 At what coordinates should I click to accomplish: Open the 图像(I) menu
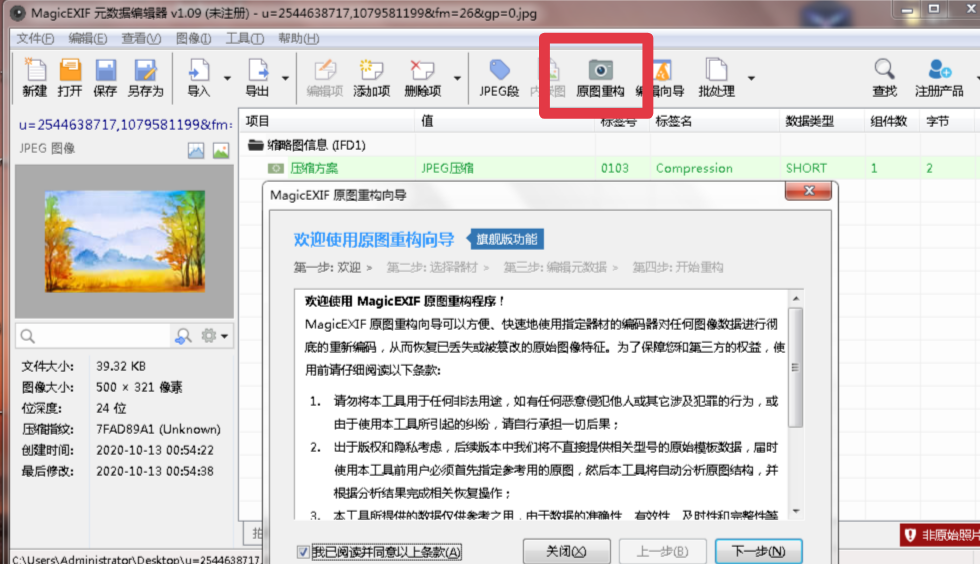193,39
